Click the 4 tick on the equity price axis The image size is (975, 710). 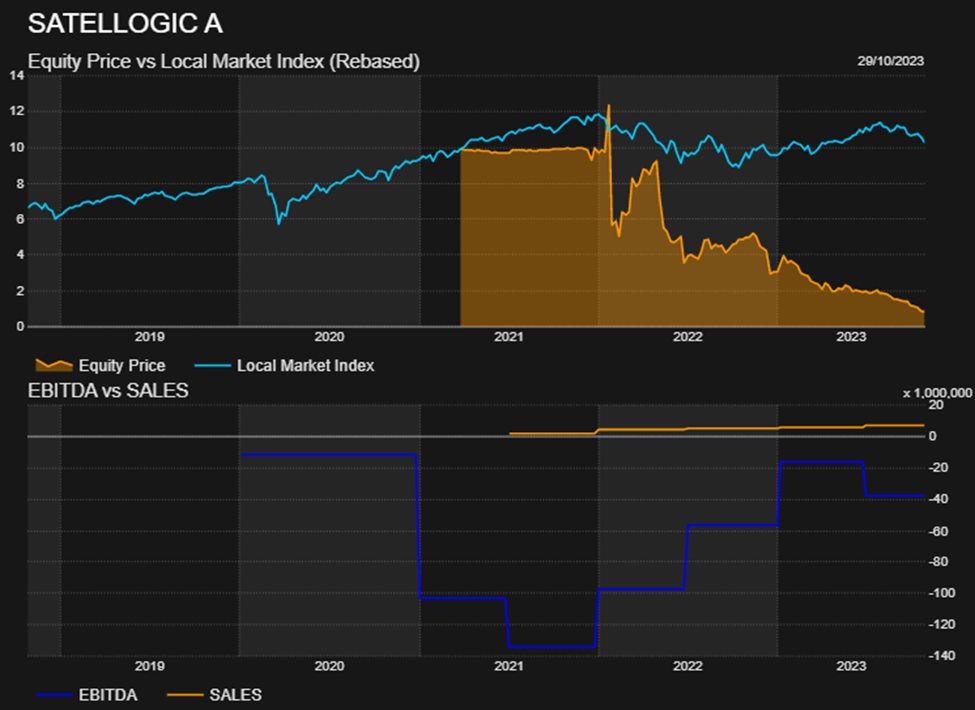20,254
